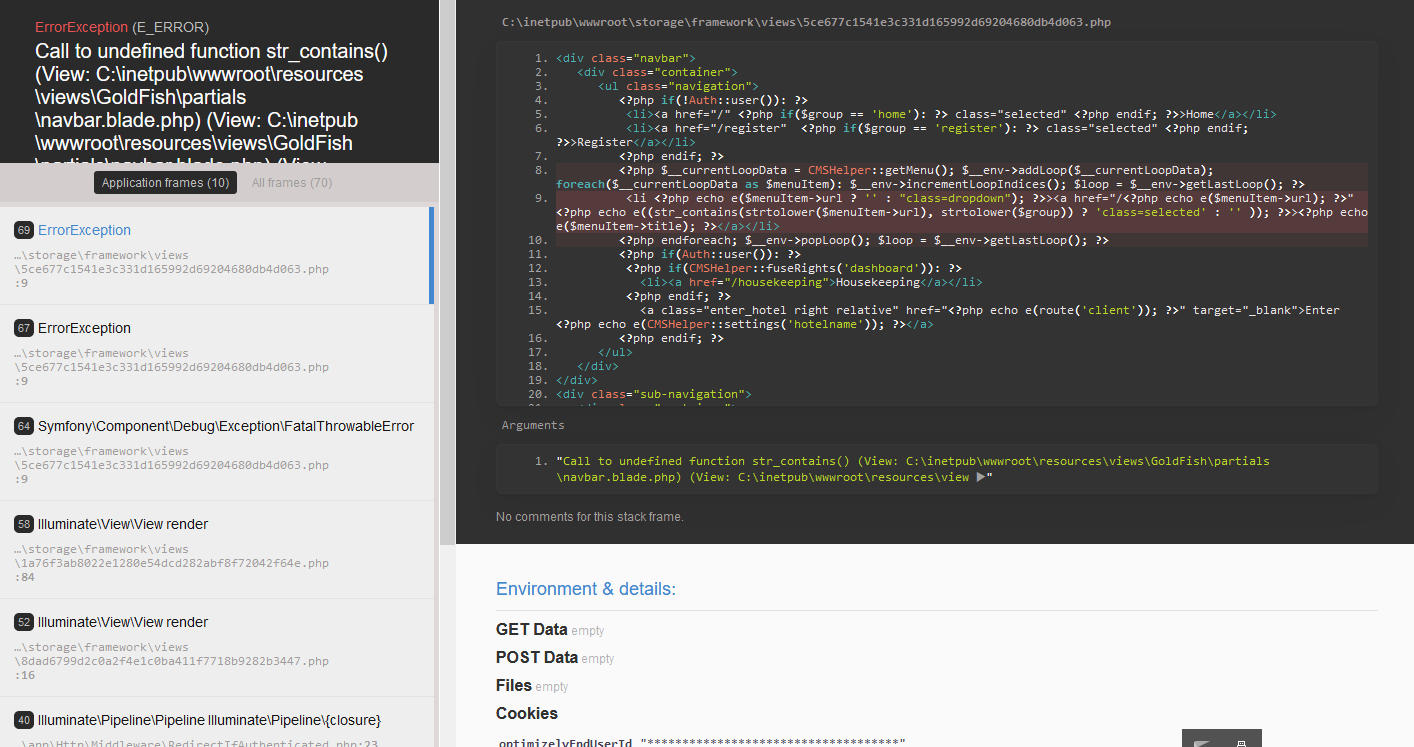Click the "GET Data" heading
The width and height of the screenshot is (1414, 747).
pos(532,630)
